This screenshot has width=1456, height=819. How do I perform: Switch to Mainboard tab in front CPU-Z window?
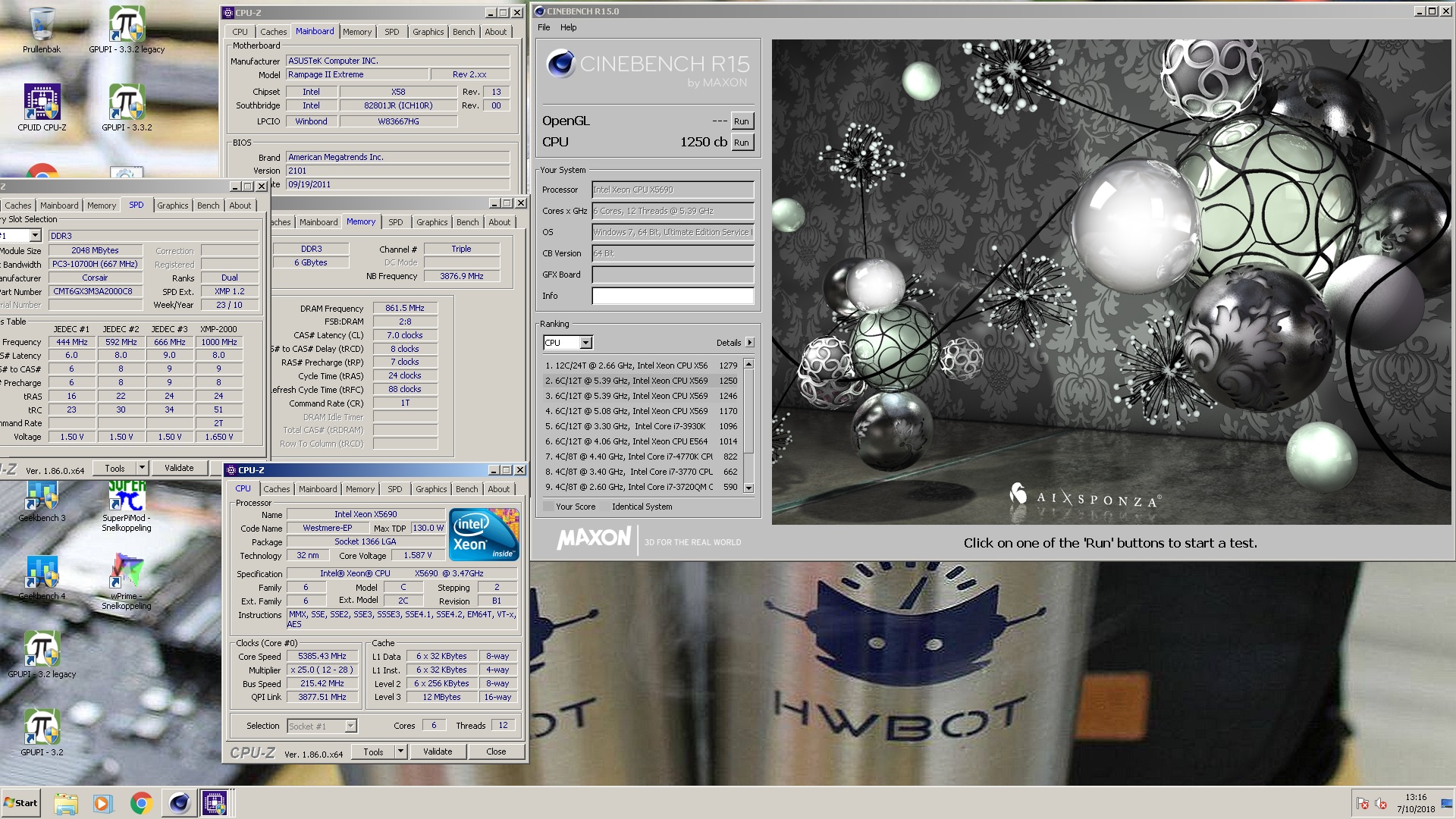[x=318, y=489]
